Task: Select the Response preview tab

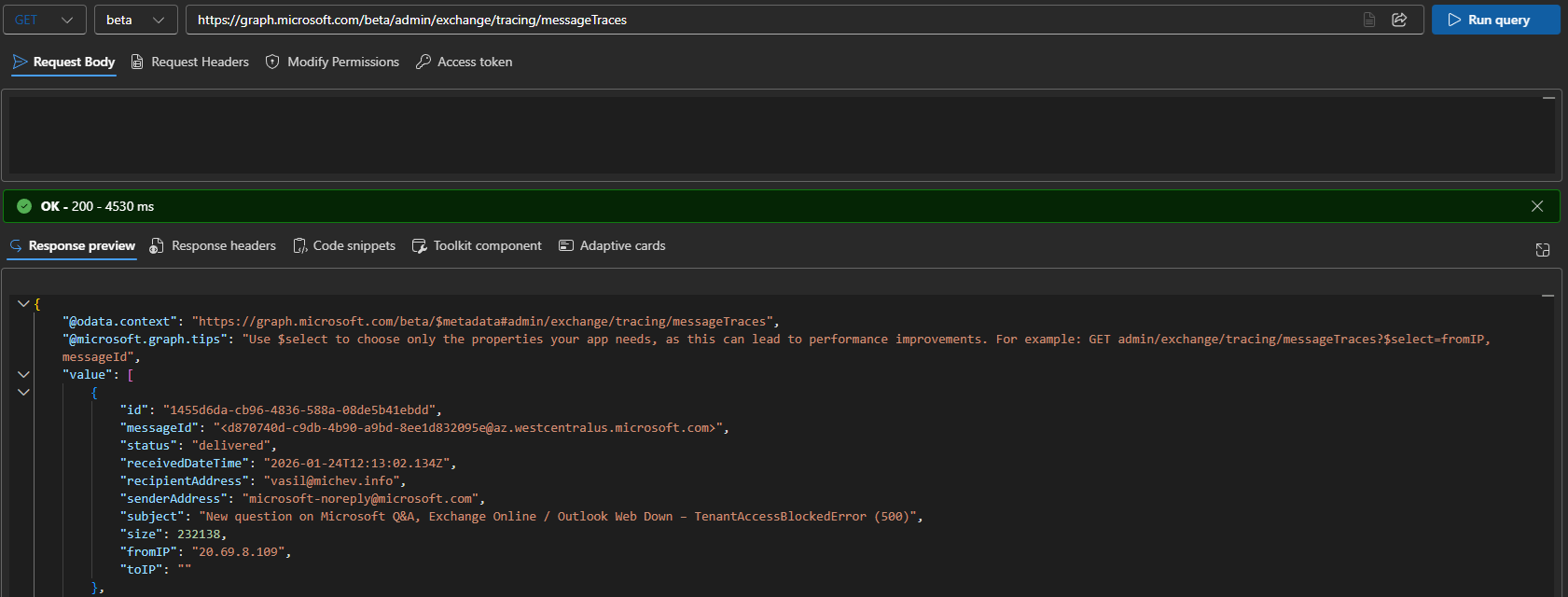Action: click(x=73, y=245)
